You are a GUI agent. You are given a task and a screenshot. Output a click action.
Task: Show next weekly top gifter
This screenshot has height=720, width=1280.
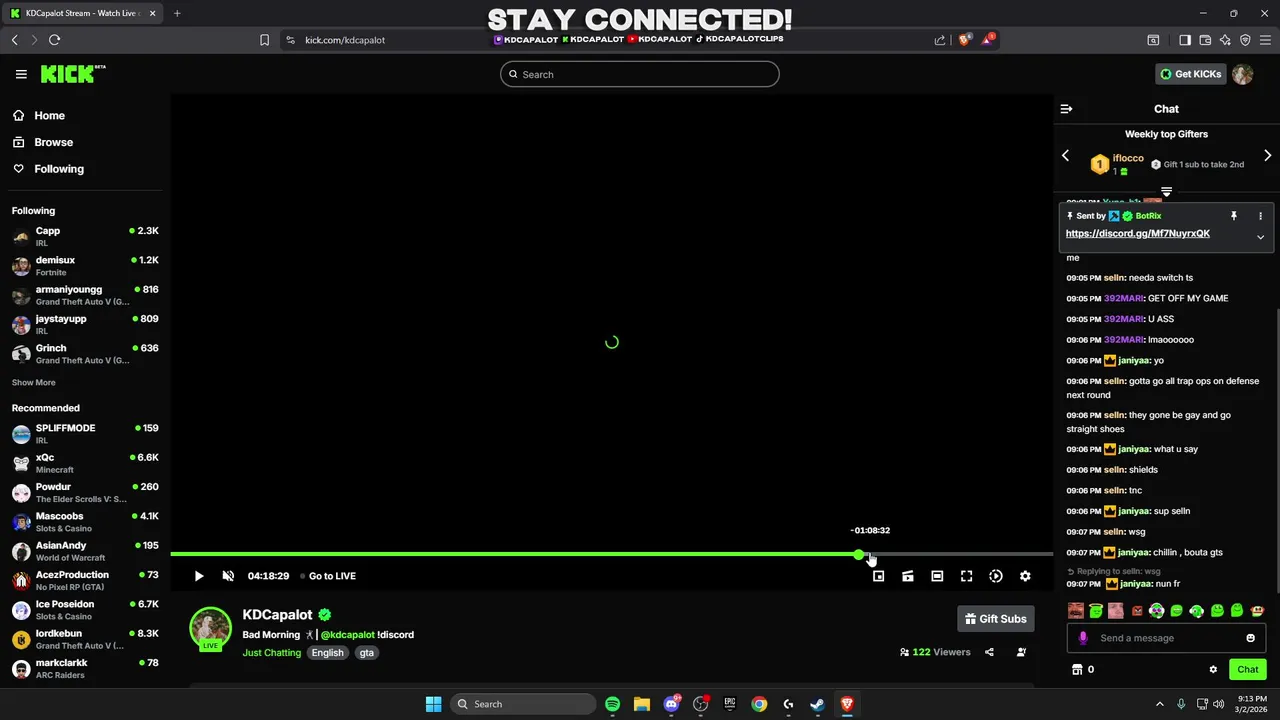point(1267,156)
